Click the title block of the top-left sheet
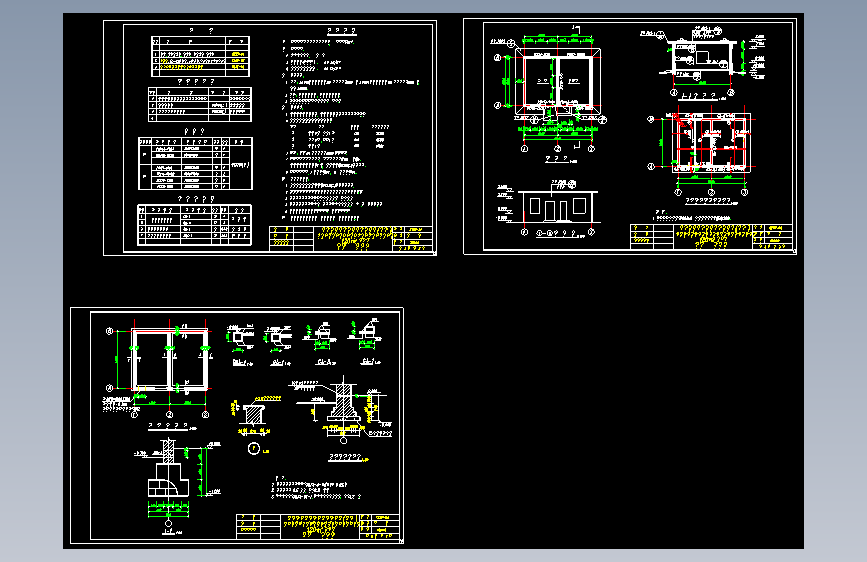 pos(351,238)
